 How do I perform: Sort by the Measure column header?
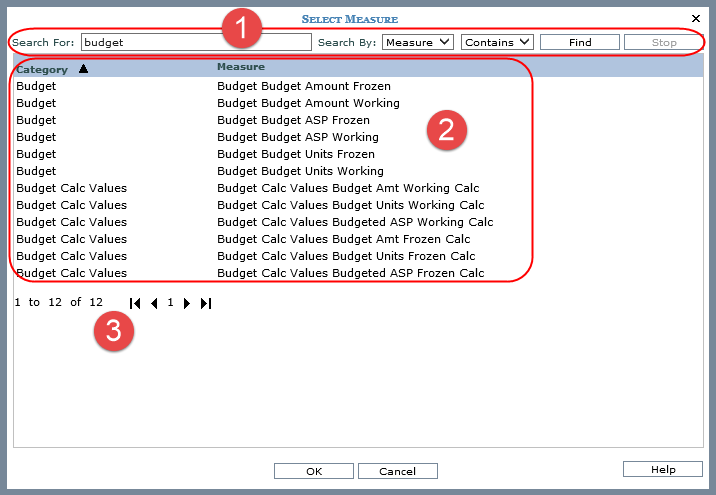(241, 67)
